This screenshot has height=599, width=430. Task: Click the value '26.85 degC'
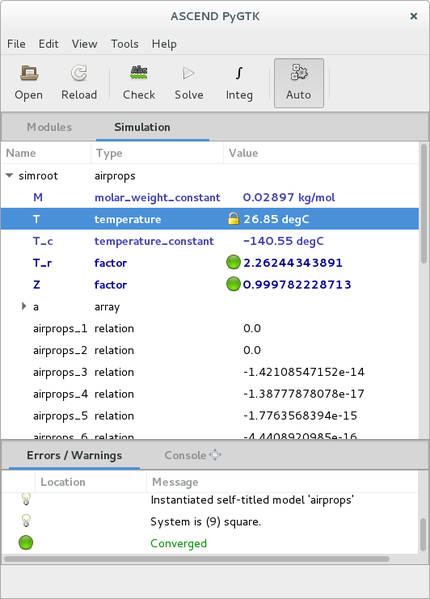276,219
